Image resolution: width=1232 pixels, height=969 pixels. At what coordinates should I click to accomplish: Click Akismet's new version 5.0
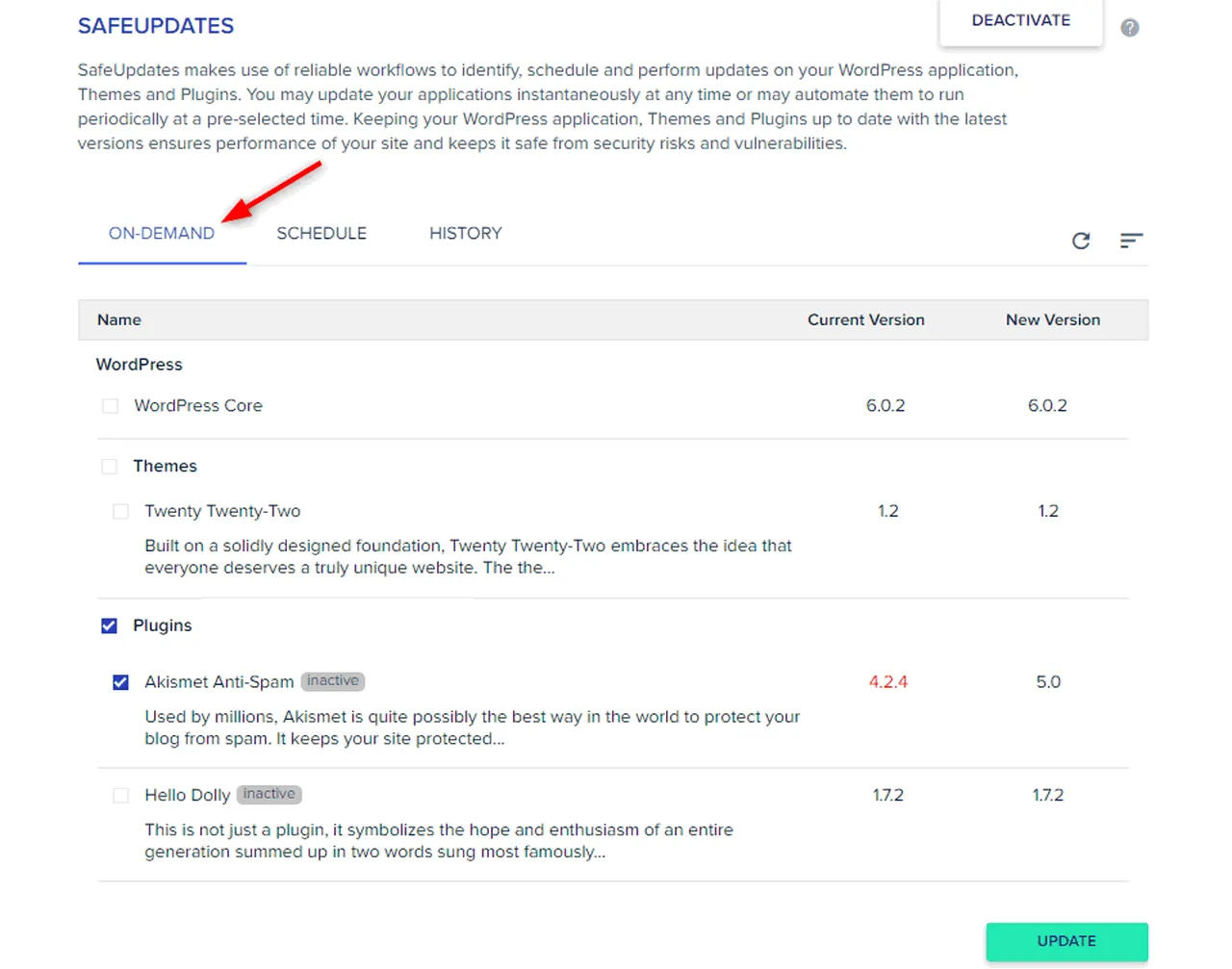tap(1048, 682)
